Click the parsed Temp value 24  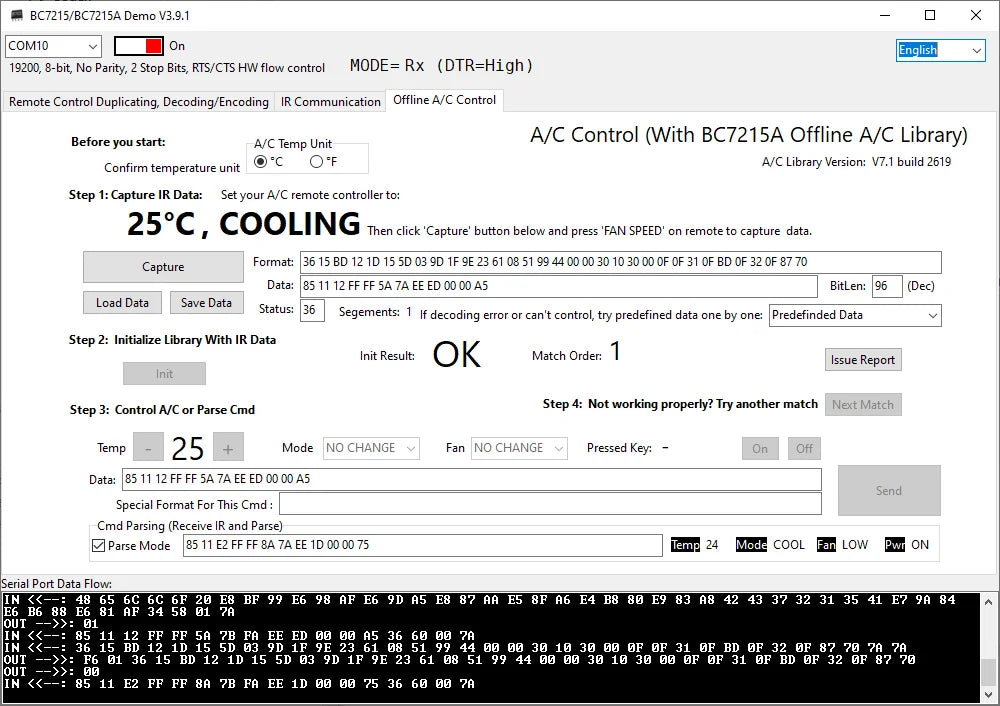tap(712, 545)
